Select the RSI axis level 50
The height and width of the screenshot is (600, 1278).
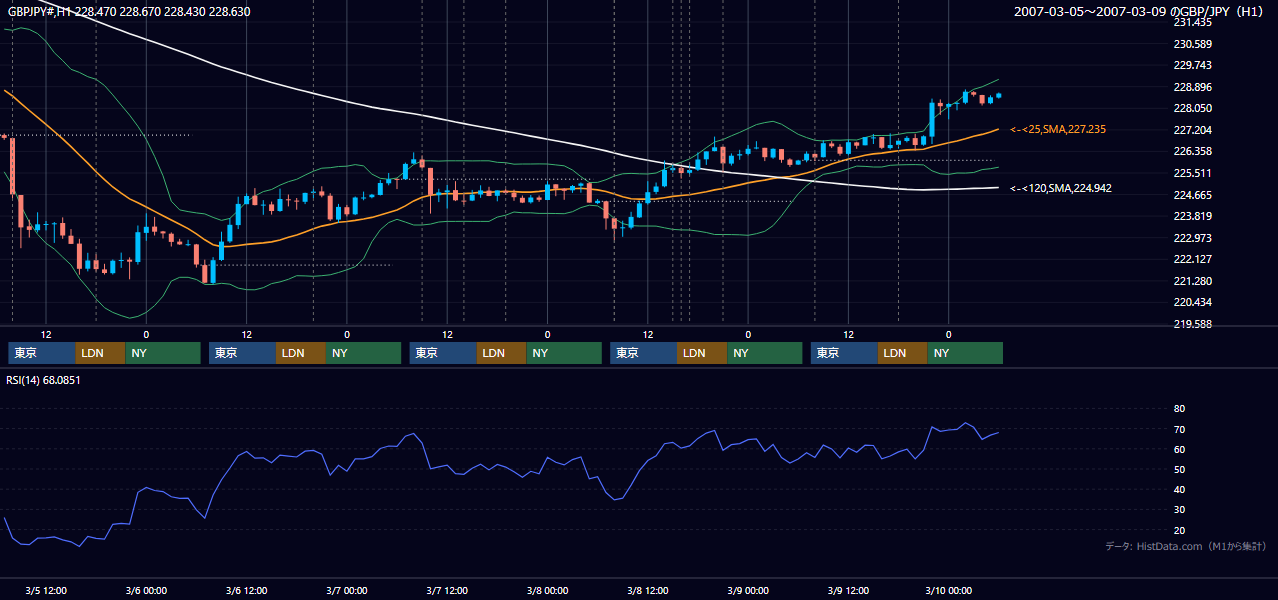coord(1179,469)
